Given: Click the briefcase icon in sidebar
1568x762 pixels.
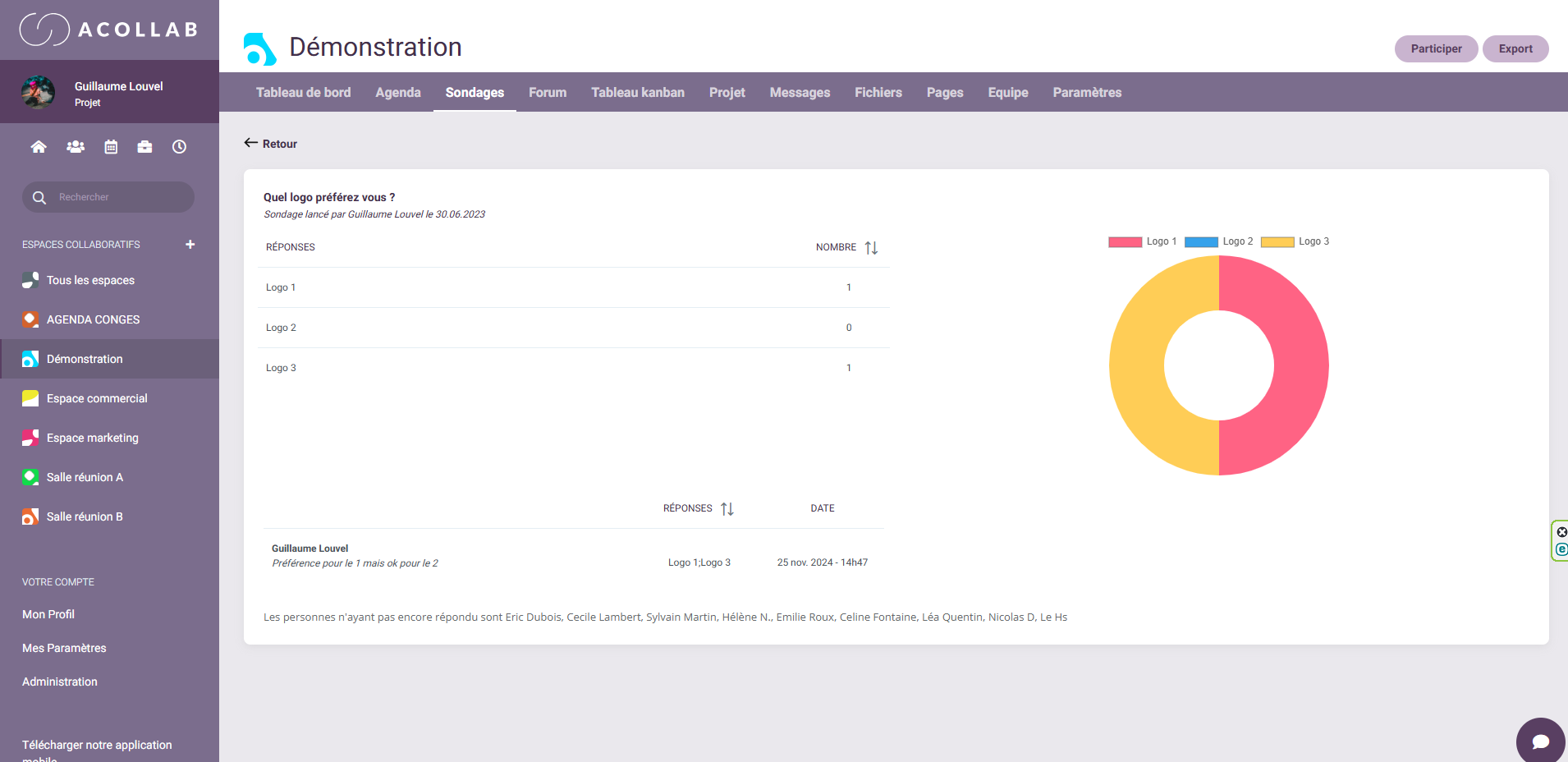Looking at the screenshot, I should point(145,147).
